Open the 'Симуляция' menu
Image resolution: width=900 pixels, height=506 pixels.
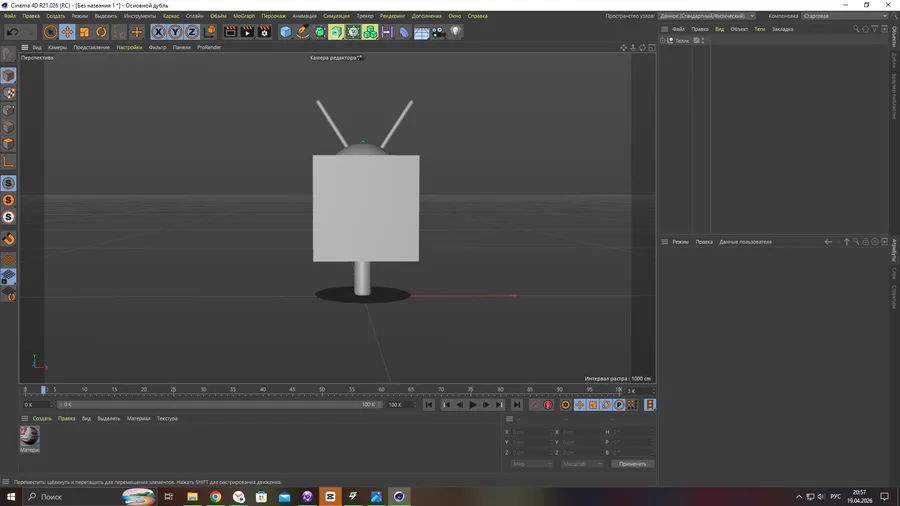tap(336, 16)
